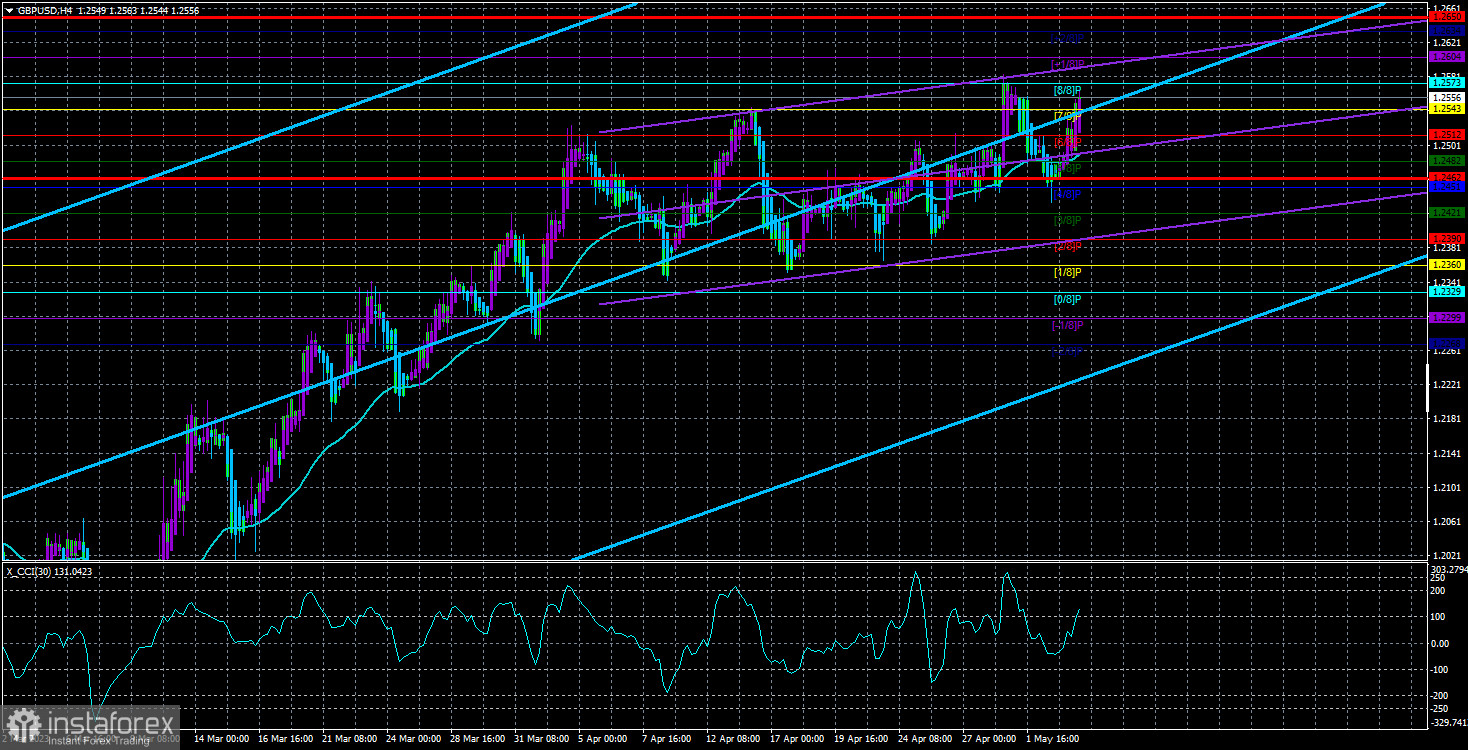Click the red 1.2650 price tag
Screen dimensions: 1468x750
(1447, 17)
